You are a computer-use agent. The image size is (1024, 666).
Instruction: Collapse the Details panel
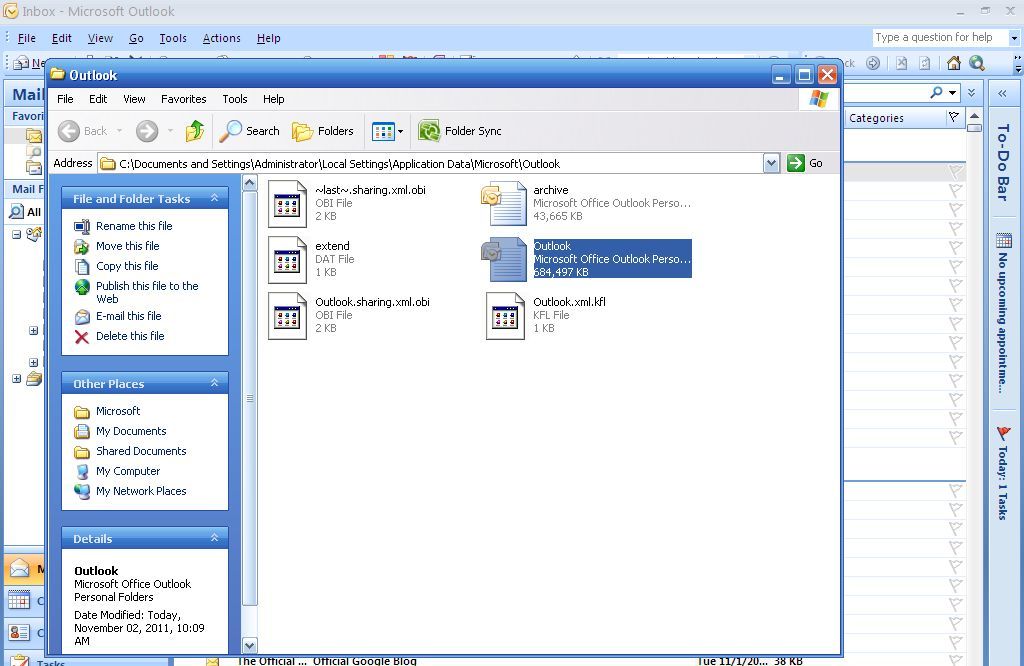(x=214, y=538)
